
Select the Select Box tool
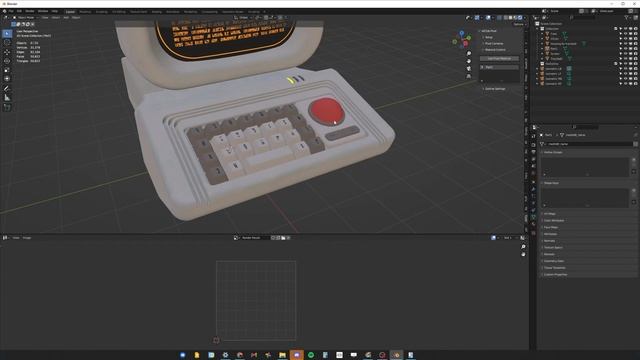coord(7,33)
